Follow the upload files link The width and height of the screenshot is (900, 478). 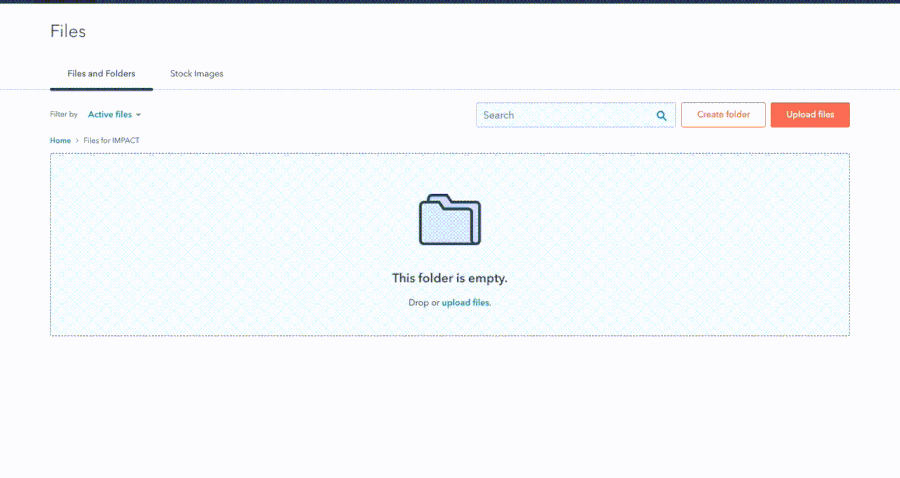465,302
